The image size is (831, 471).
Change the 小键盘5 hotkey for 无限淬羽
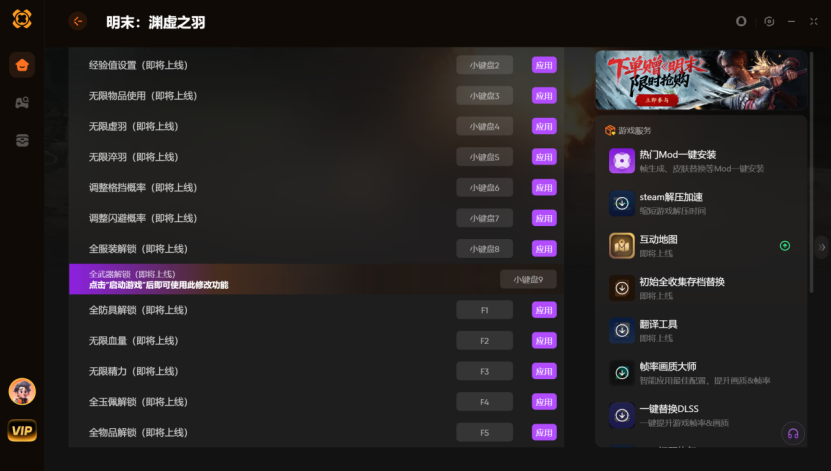[484, 157]
